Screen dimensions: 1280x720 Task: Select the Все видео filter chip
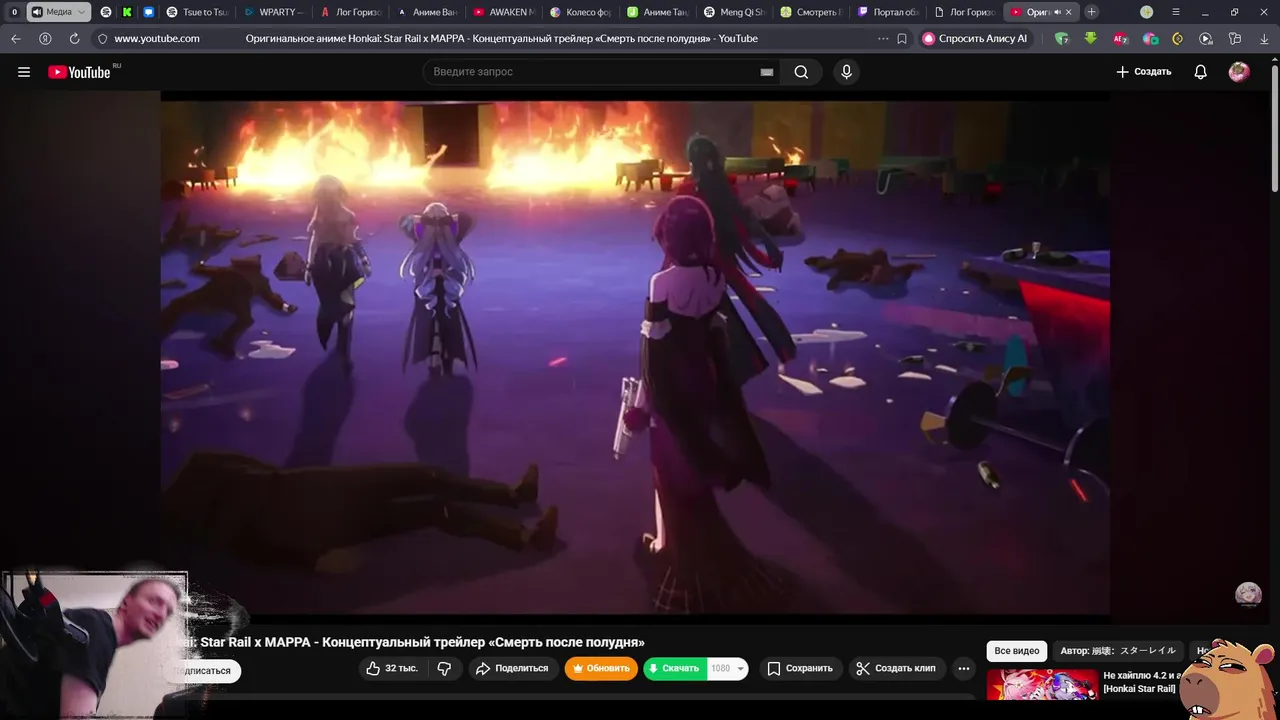point(1017,651)
